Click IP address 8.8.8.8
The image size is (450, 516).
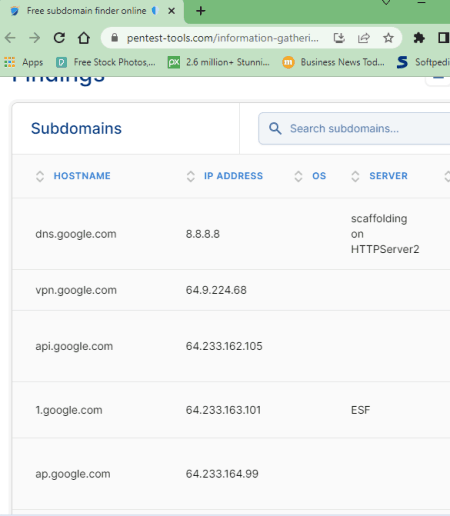coord(203,234)
